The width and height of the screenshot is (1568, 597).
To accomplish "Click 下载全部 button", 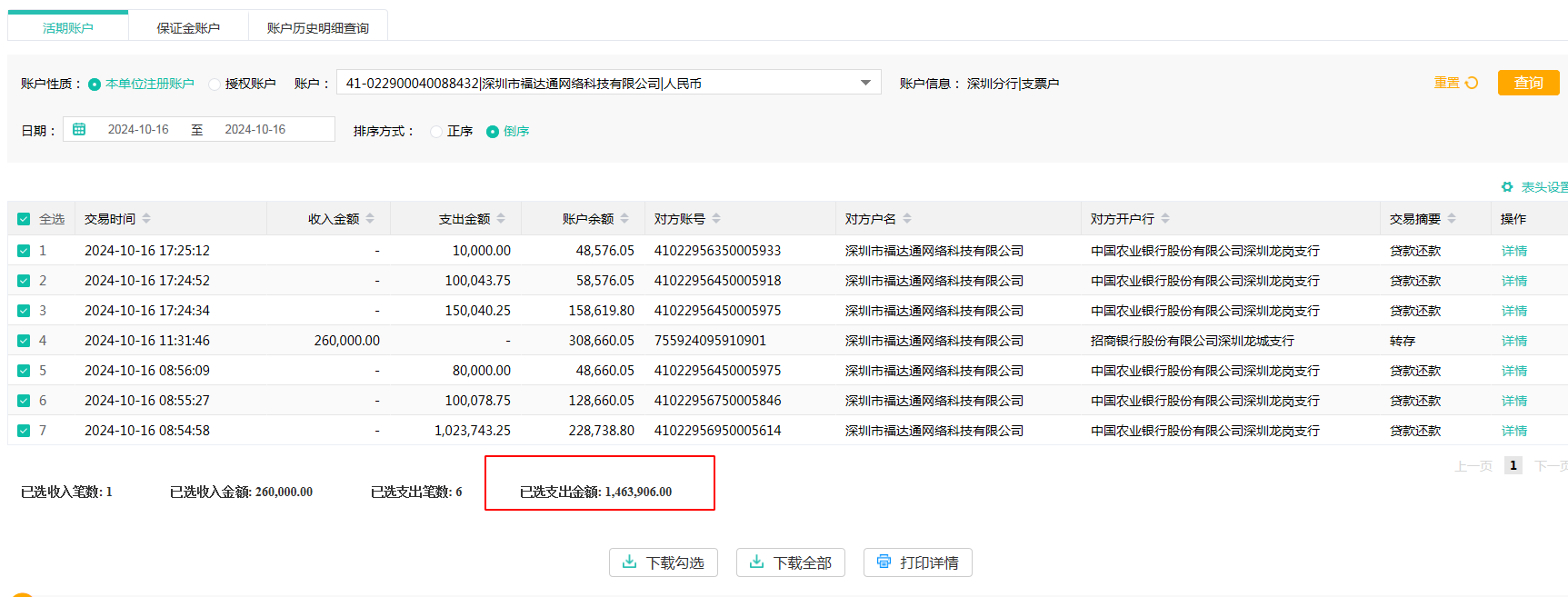I will pos(791,562).
